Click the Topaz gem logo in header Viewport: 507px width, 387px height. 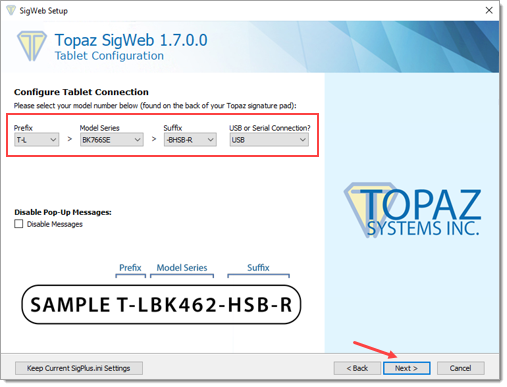[32, 46]
